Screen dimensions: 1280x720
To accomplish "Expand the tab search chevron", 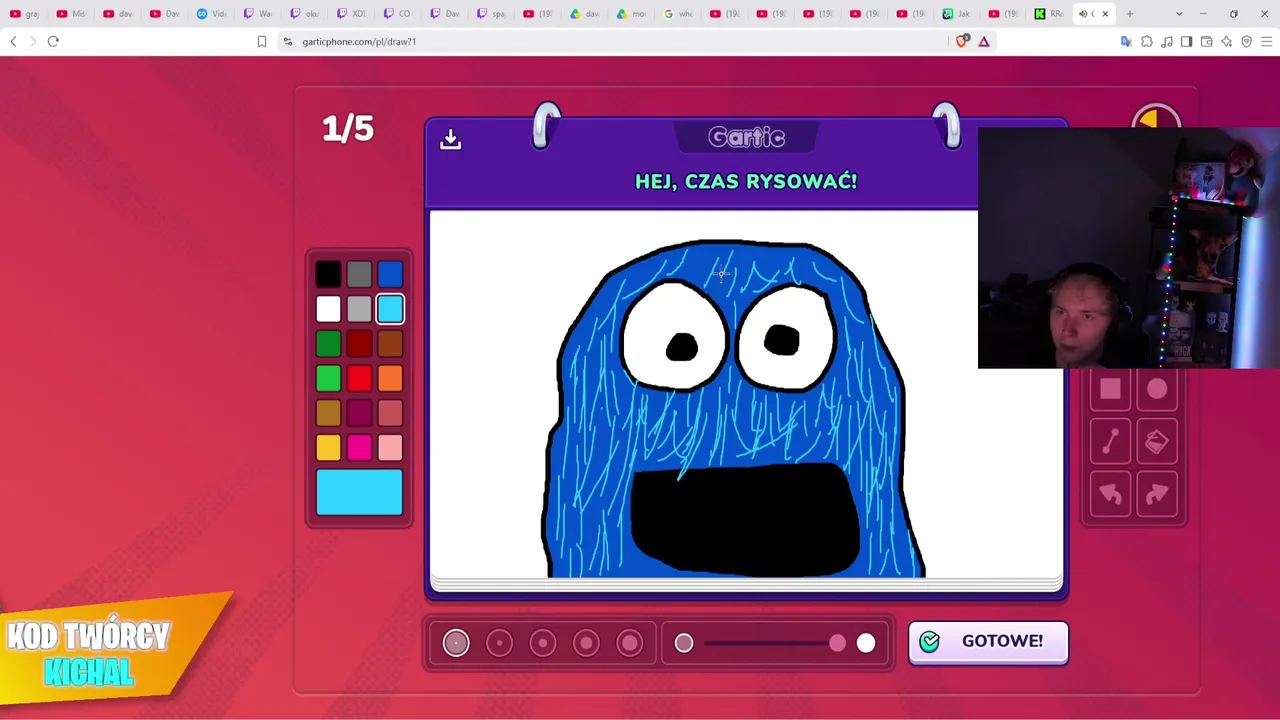I will (x=1179, y=14).
